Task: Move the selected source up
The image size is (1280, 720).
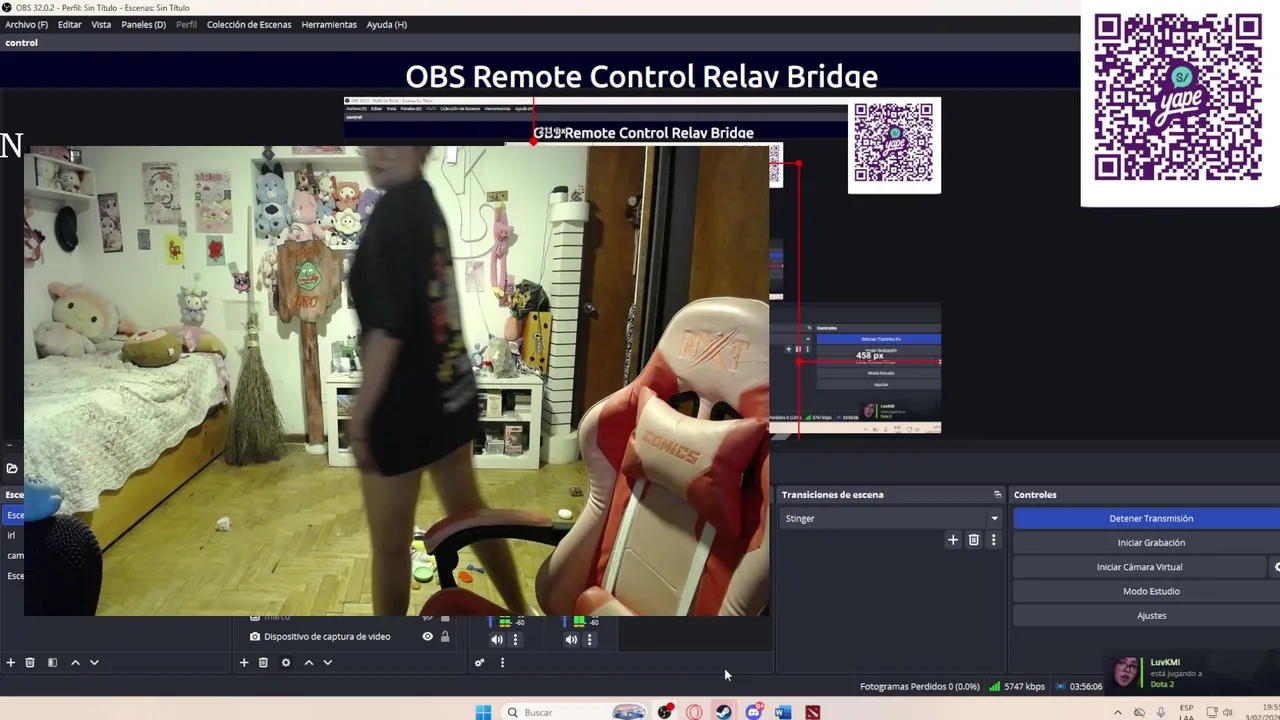Action: click(308, 662)
